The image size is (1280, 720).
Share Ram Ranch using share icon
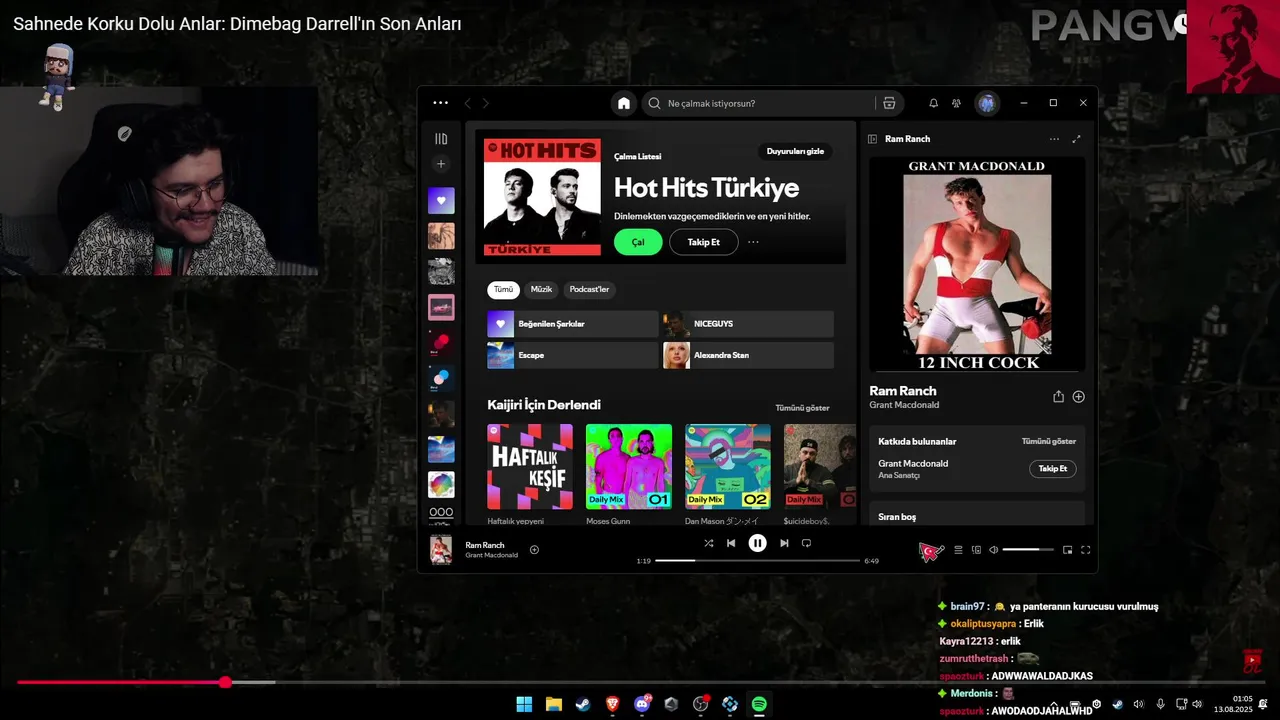tap(1058, 396)
